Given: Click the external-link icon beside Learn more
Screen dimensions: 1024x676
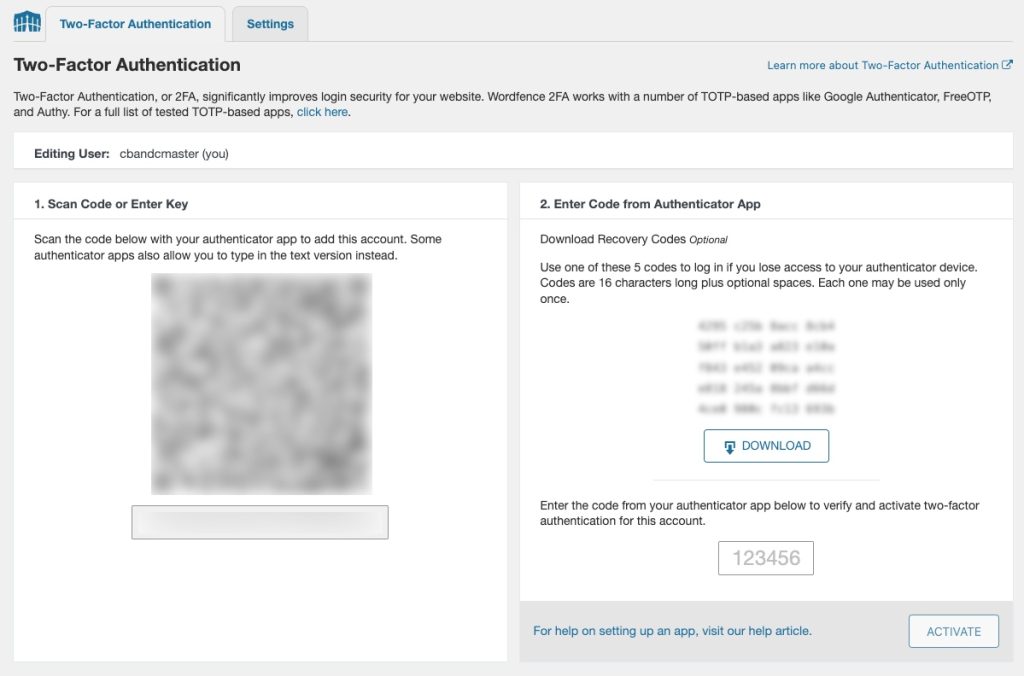Looking at the screenshot, I should coord(1007,65).
